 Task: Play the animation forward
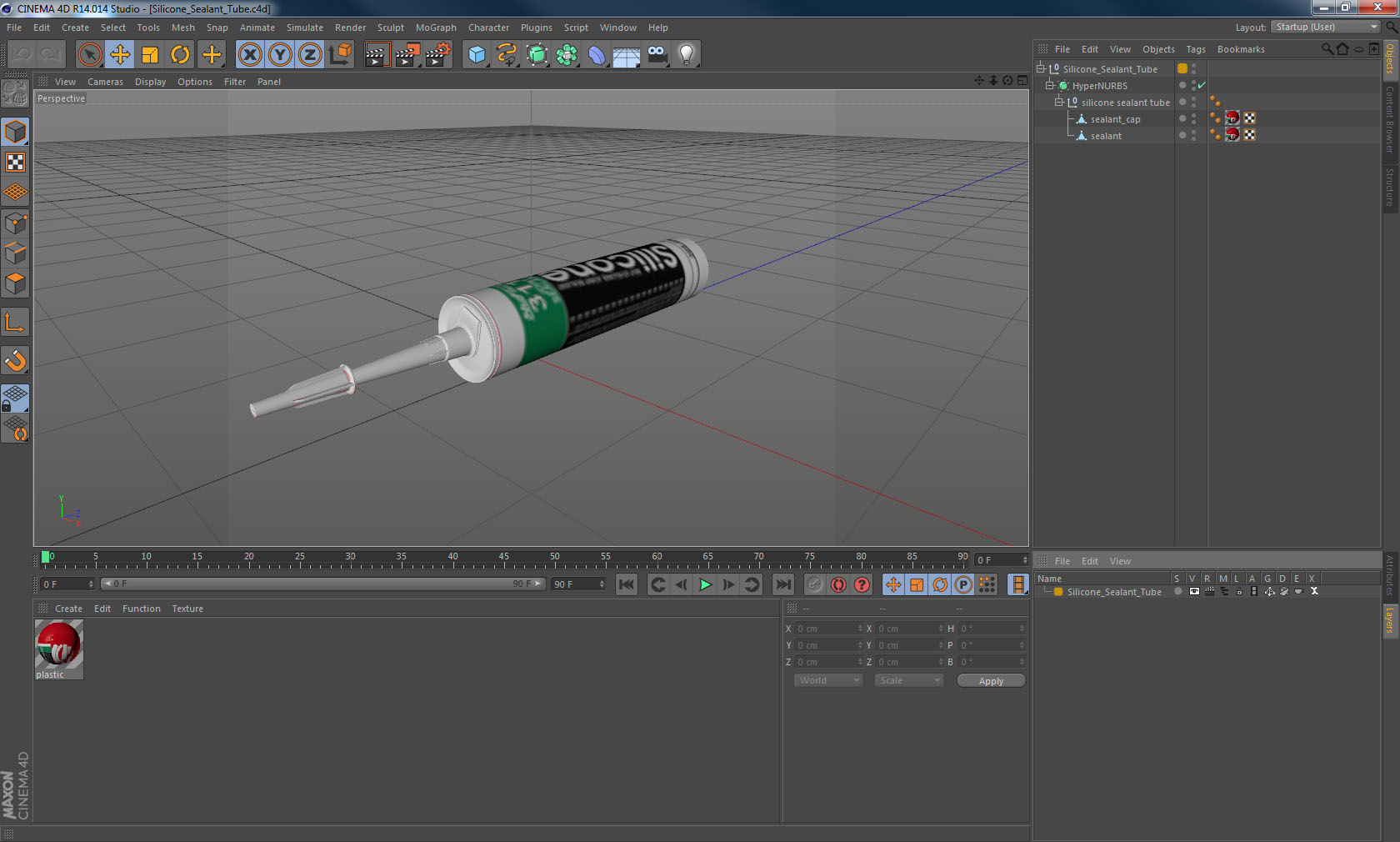[x=705, y=584]
